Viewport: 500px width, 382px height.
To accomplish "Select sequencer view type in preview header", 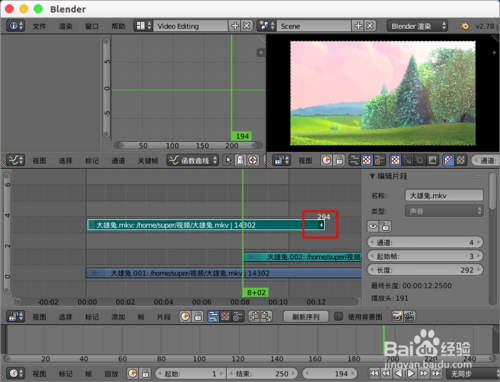I will click(355, 160).
